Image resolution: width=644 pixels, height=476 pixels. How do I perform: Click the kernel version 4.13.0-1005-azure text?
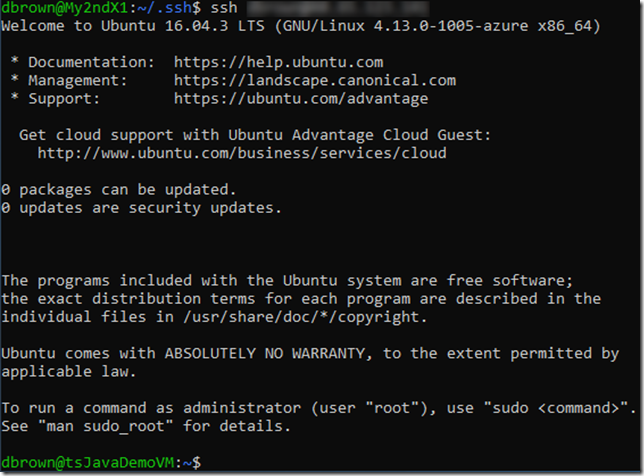[451, 26]
